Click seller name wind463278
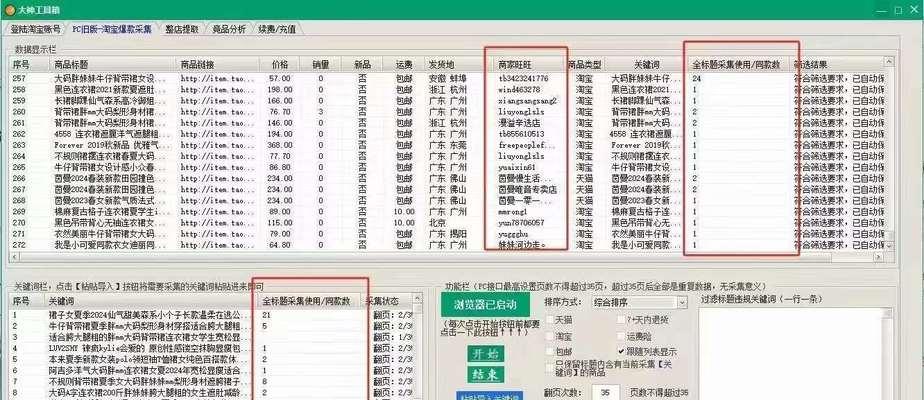The width and height of the screenshot is (924, 400). (519, 89)
